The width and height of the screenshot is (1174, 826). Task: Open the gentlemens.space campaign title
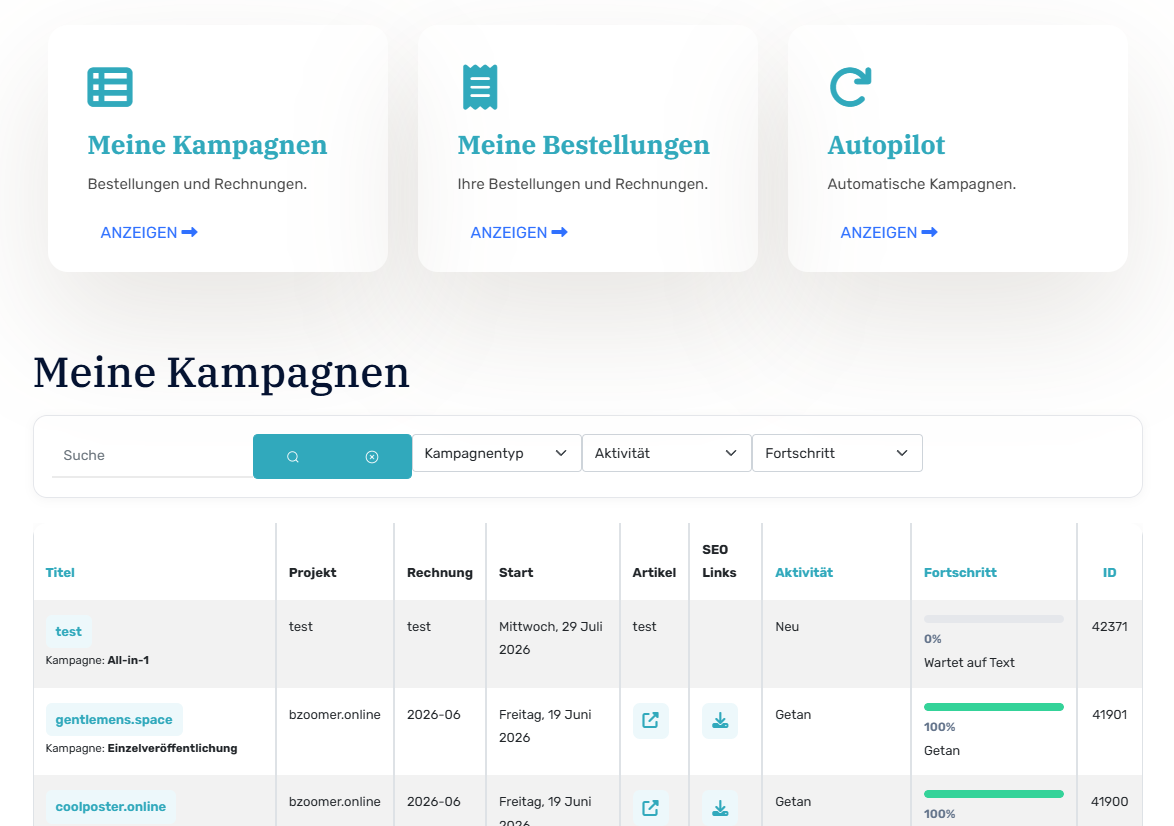click(114, 720)
